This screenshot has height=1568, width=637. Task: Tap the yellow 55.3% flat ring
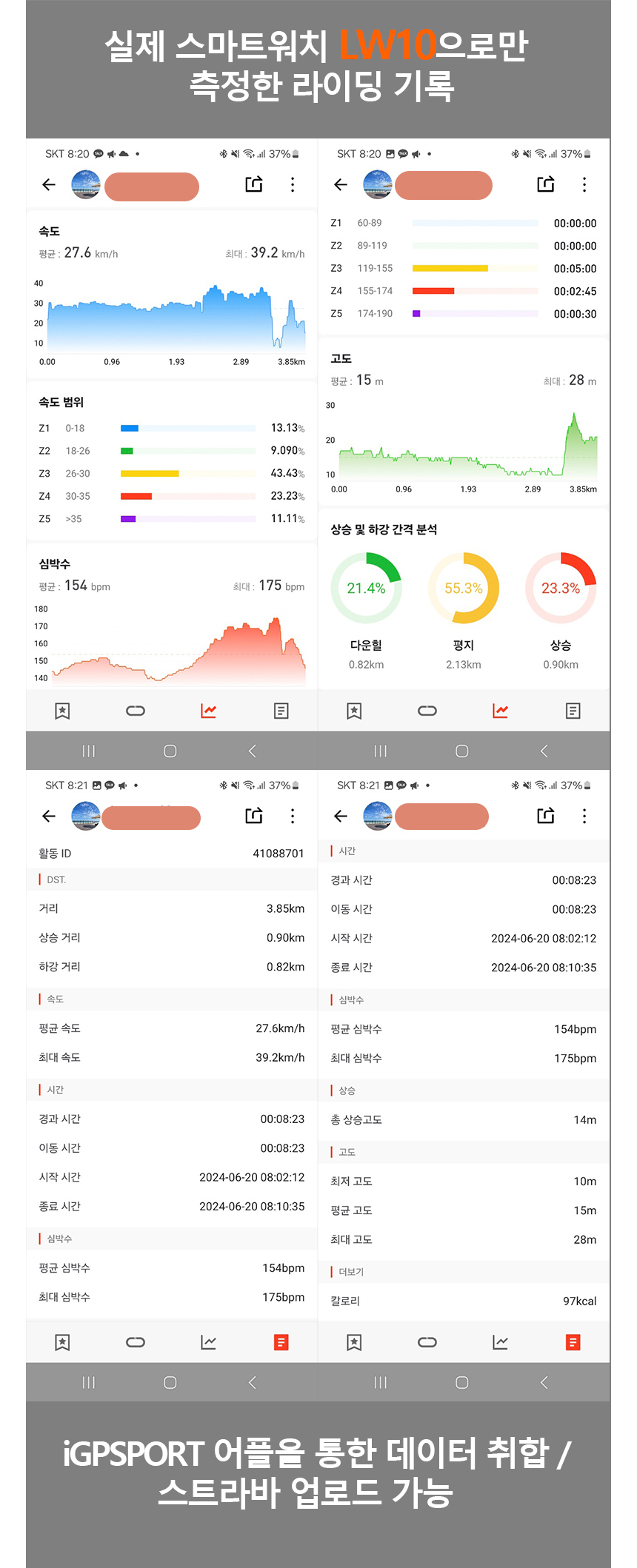(x=464, y=589)
